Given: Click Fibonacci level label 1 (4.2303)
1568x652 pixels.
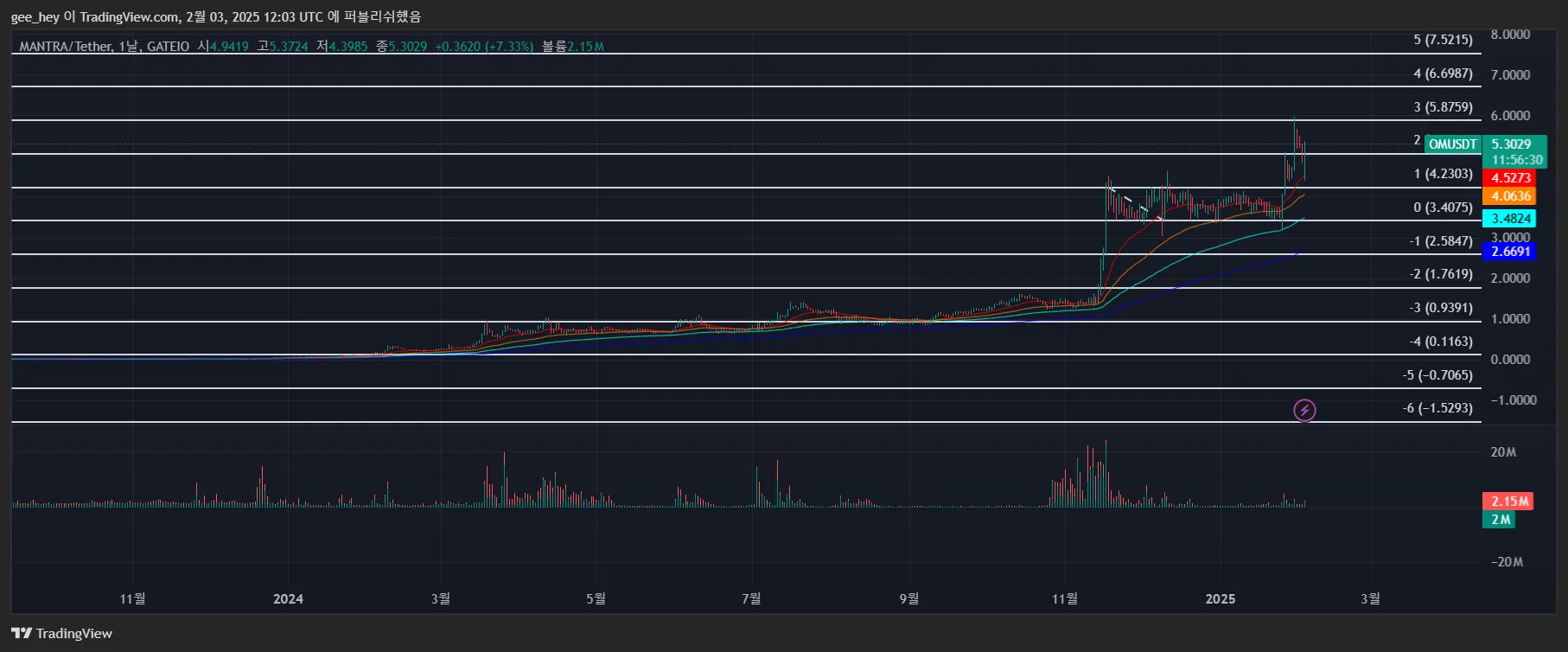Looking at the screenshot, I should pyautogui.click(x=1443, y=174).
